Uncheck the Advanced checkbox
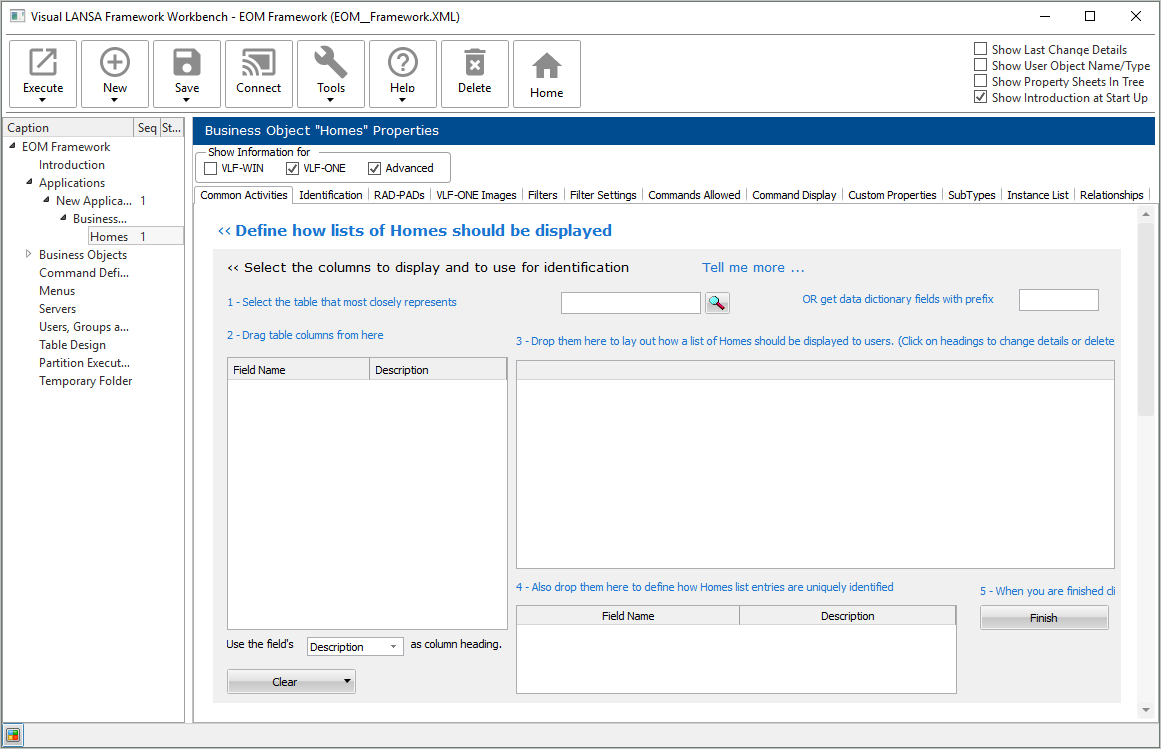 [x=375, y=168]
